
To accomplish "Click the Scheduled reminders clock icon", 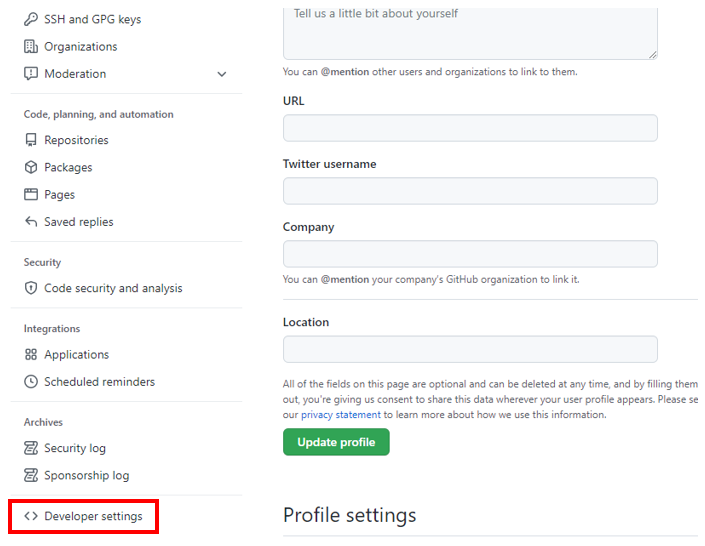I will pyautogui.click(x=31, y=382).
